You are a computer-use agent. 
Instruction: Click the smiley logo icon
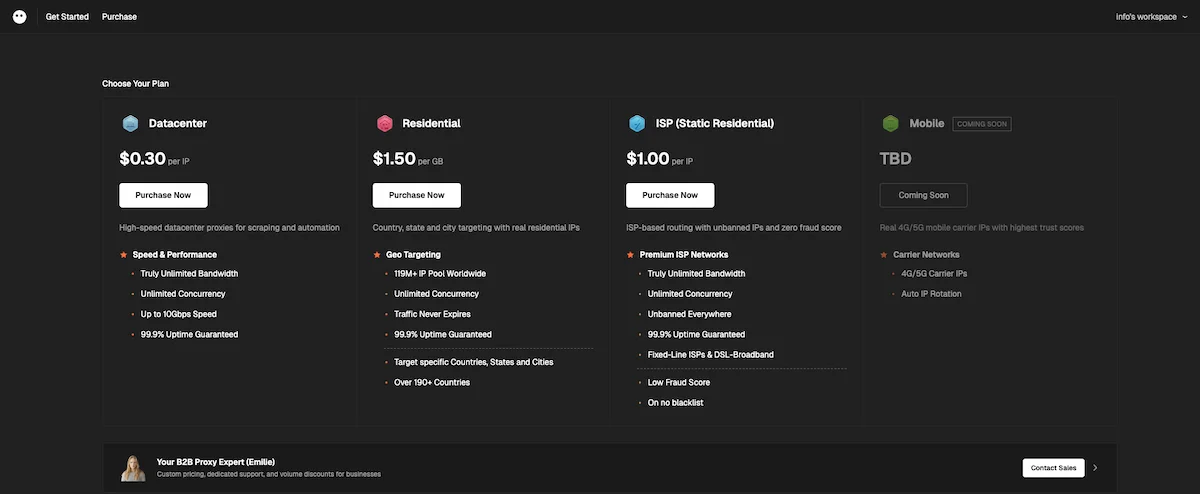point(19,17)
